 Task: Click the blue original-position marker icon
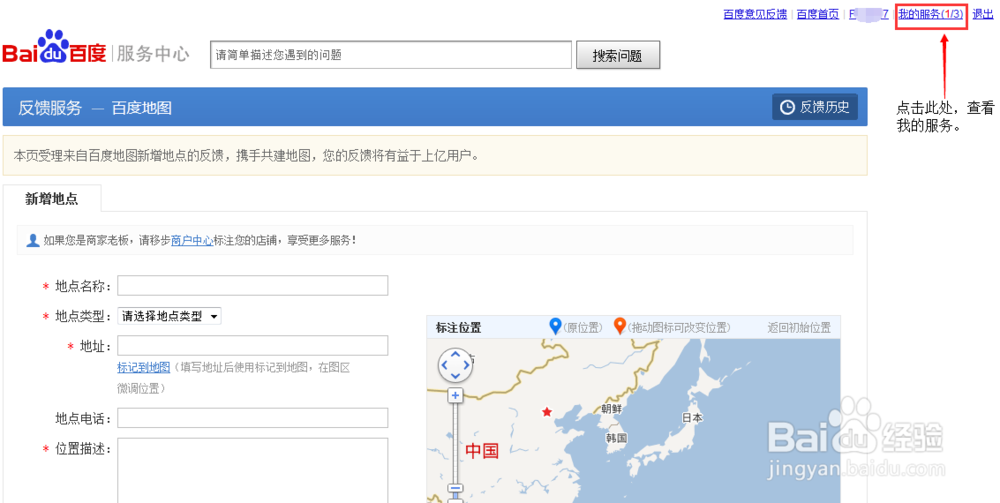[555, 326]
